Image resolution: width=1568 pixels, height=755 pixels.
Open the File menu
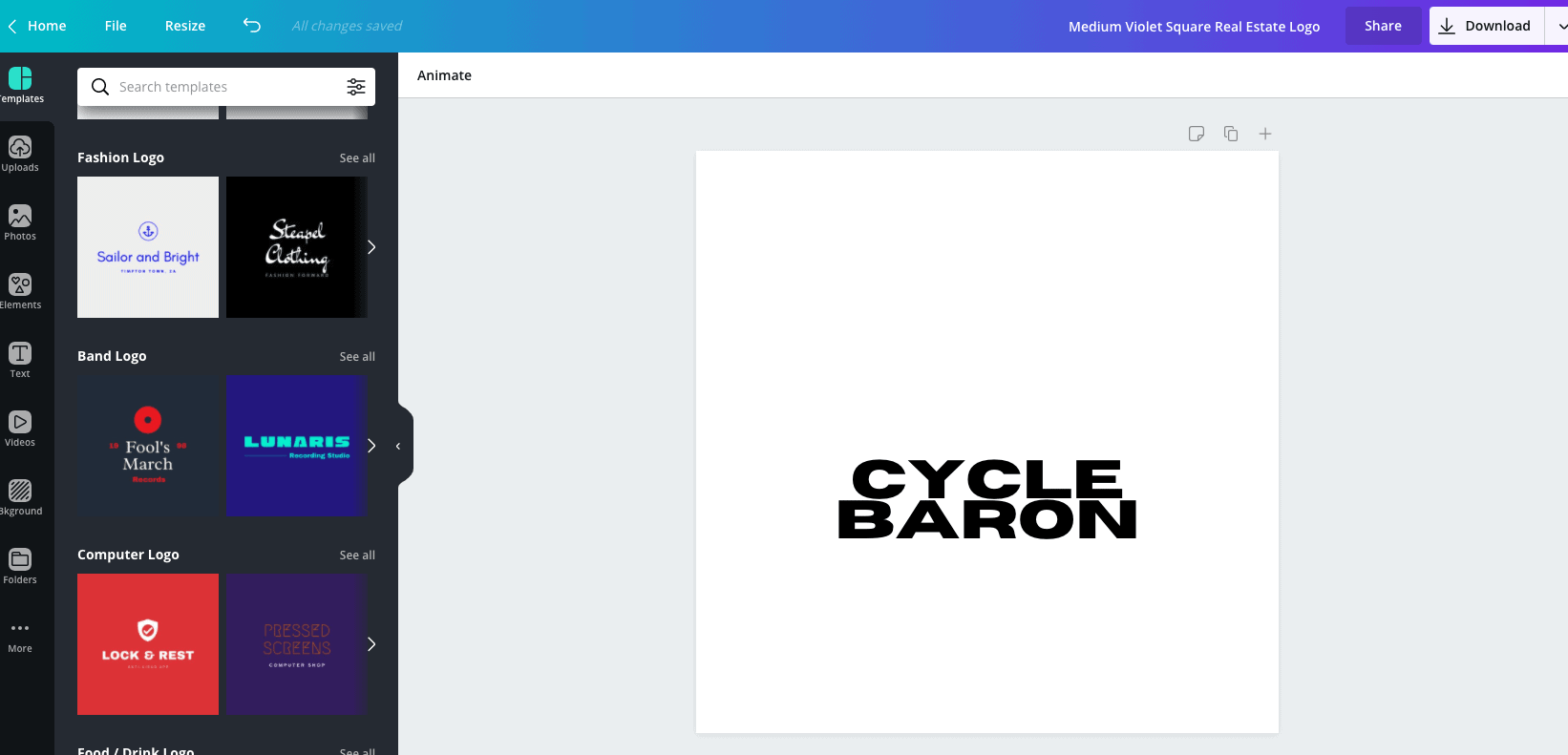tap(116, 26)
